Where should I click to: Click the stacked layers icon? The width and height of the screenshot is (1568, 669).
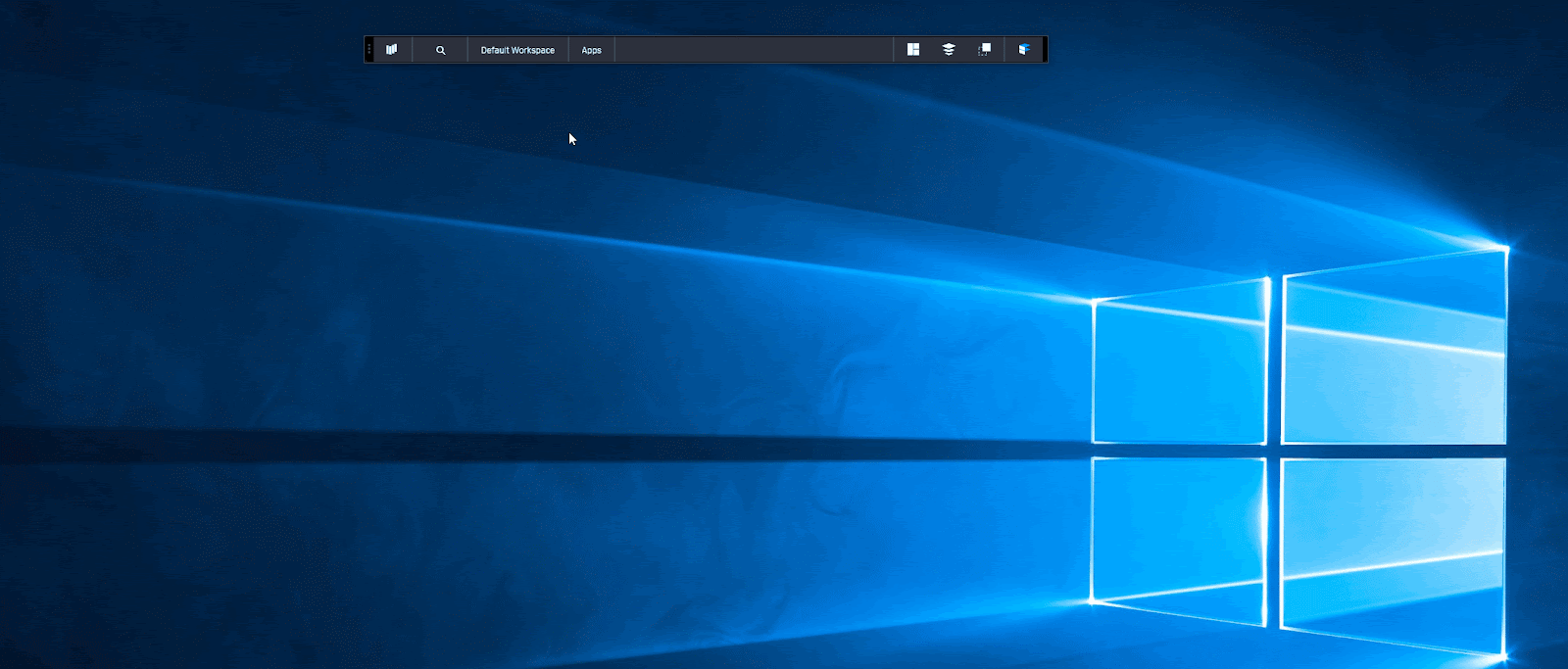pyautogui.click(x=949, y=49)
